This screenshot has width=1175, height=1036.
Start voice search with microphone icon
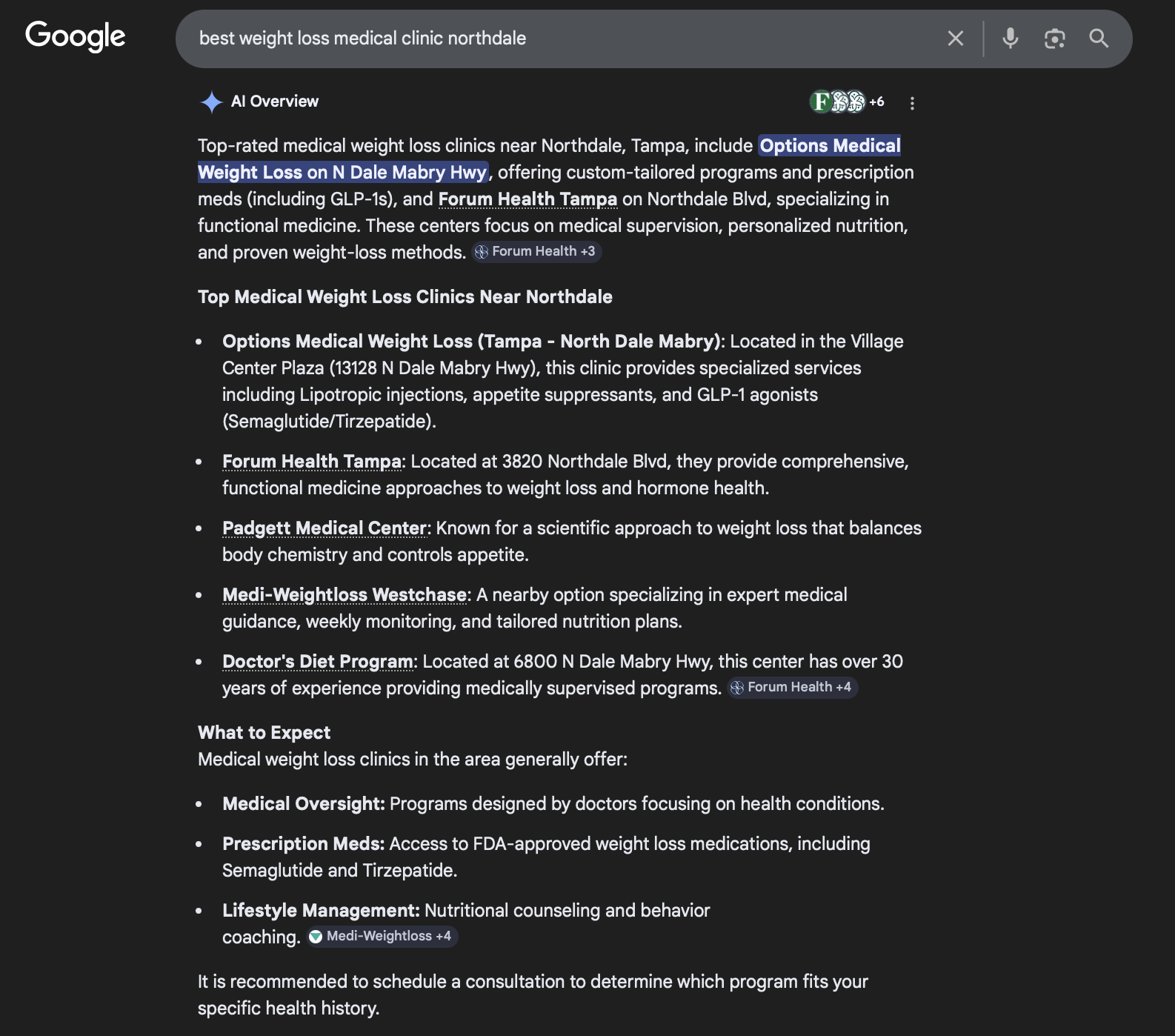point(1010,39)
